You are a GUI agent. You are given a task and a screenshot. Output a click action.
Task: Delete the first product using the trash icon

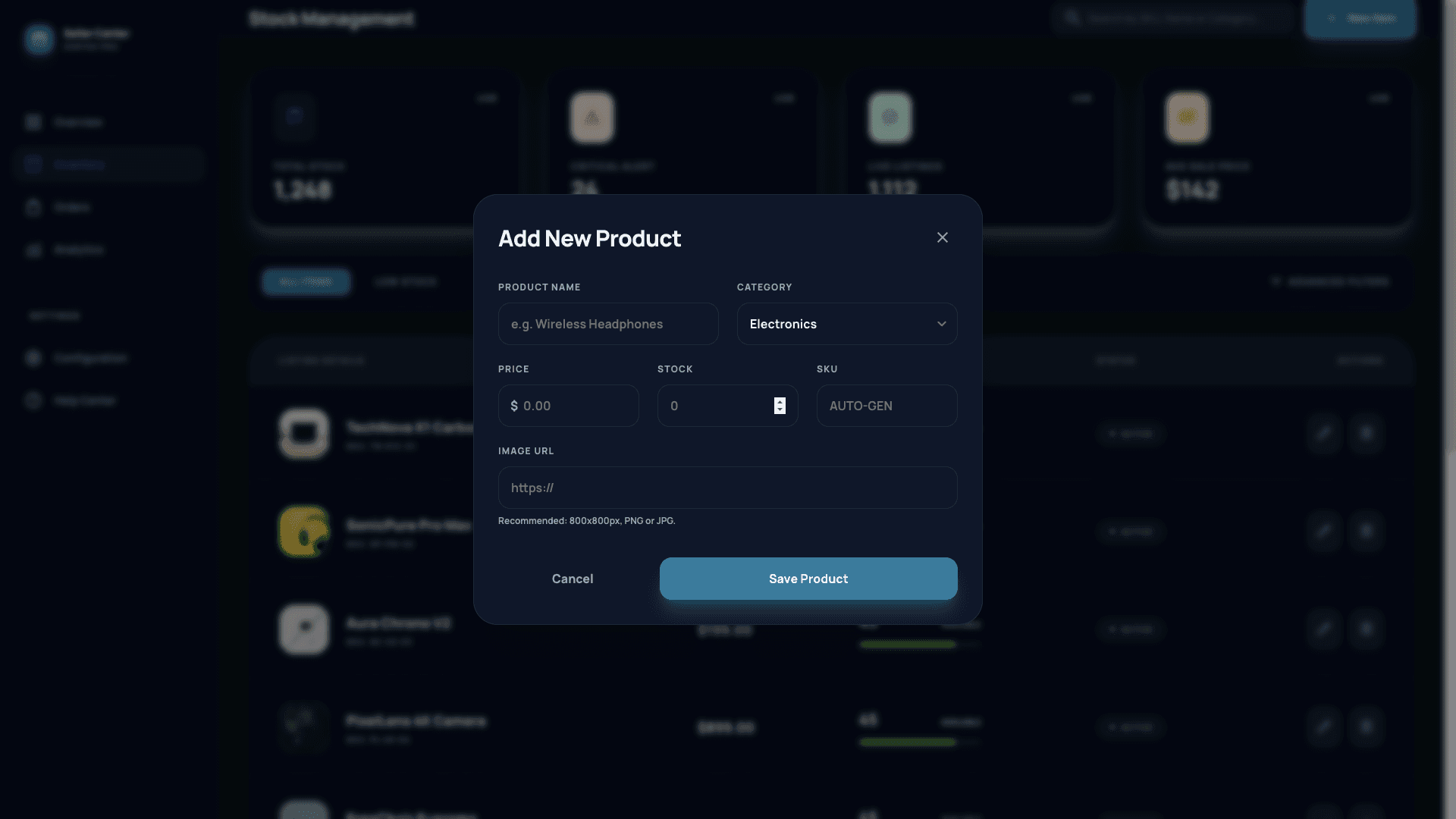[1366, 433]
